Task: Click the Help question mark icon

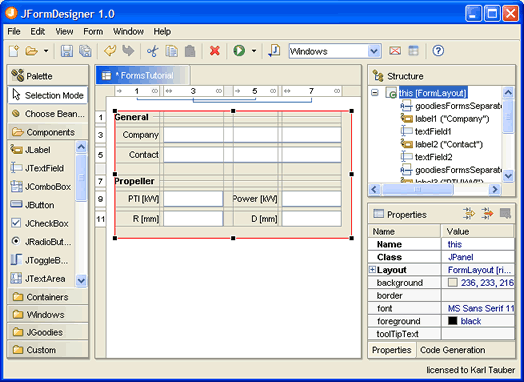Action: click(x=438, y=51)
